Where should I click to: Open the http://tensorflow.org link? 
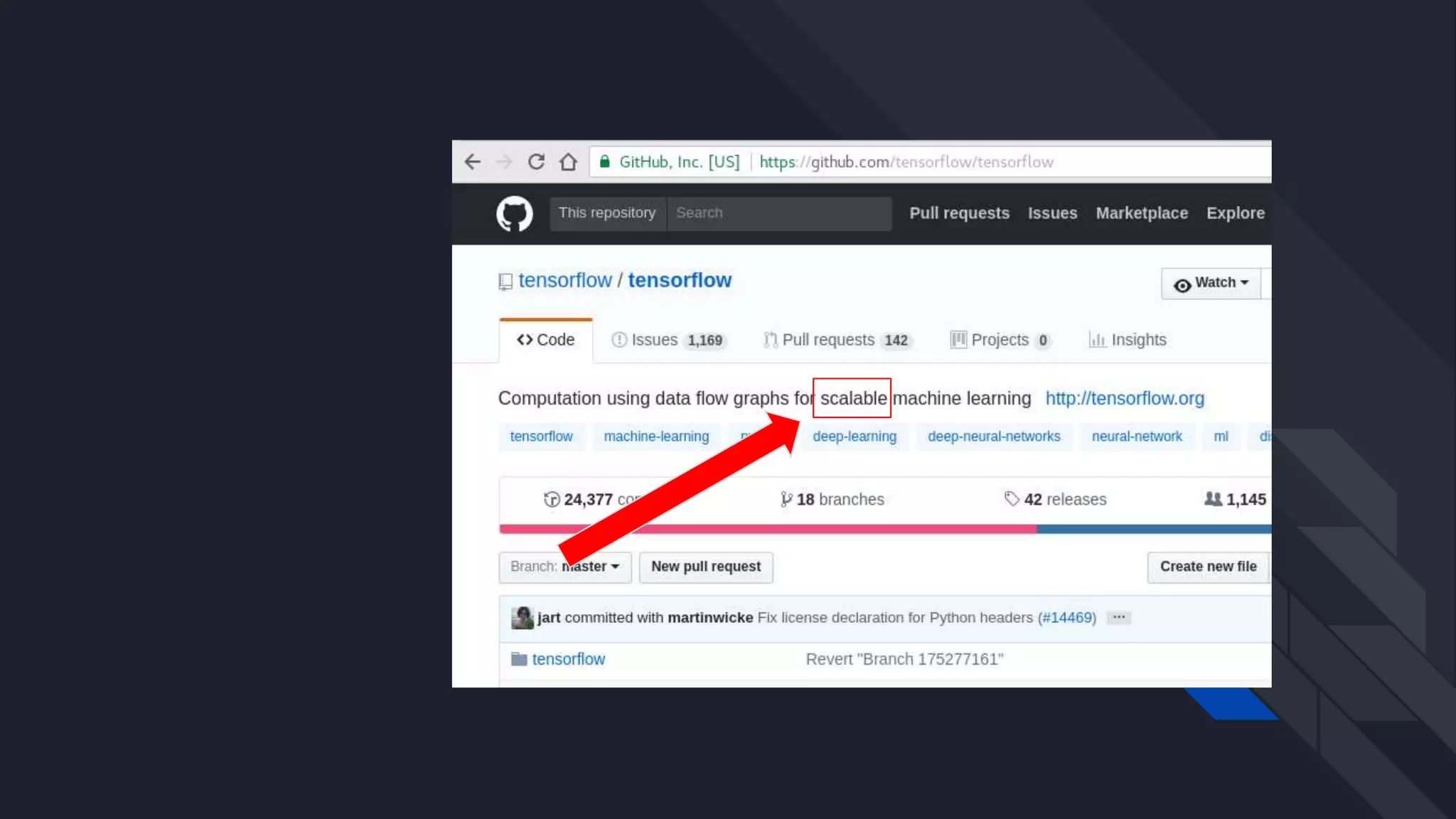pos(1124,398)
